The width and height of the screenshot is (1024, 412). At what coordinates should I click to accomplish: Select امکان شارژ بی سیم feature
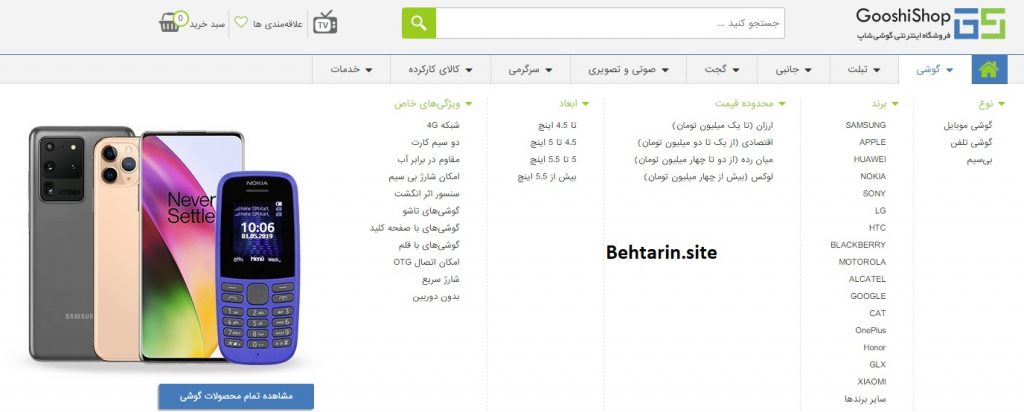424,176
